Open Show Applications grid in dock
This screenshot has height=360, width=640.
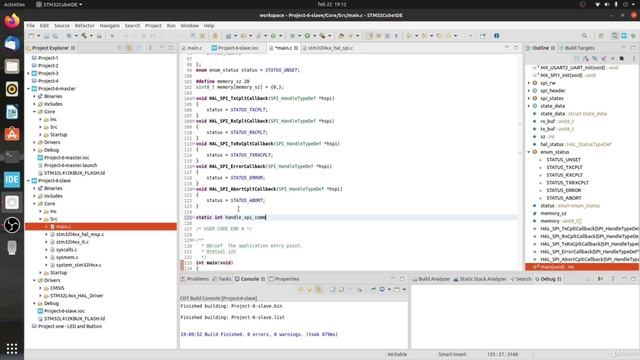click(12, 348)
